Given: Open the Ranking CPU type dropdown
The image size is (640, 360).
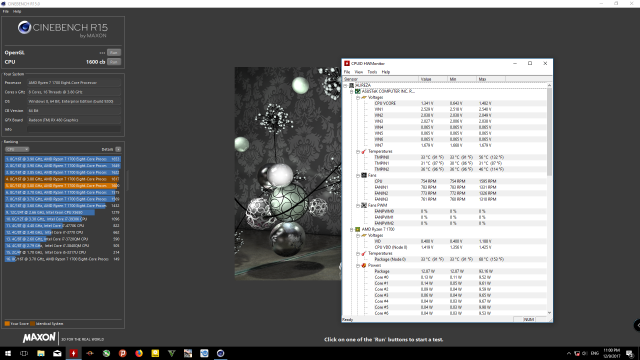Looking at the screenshot, I should [x=17, y=149].
